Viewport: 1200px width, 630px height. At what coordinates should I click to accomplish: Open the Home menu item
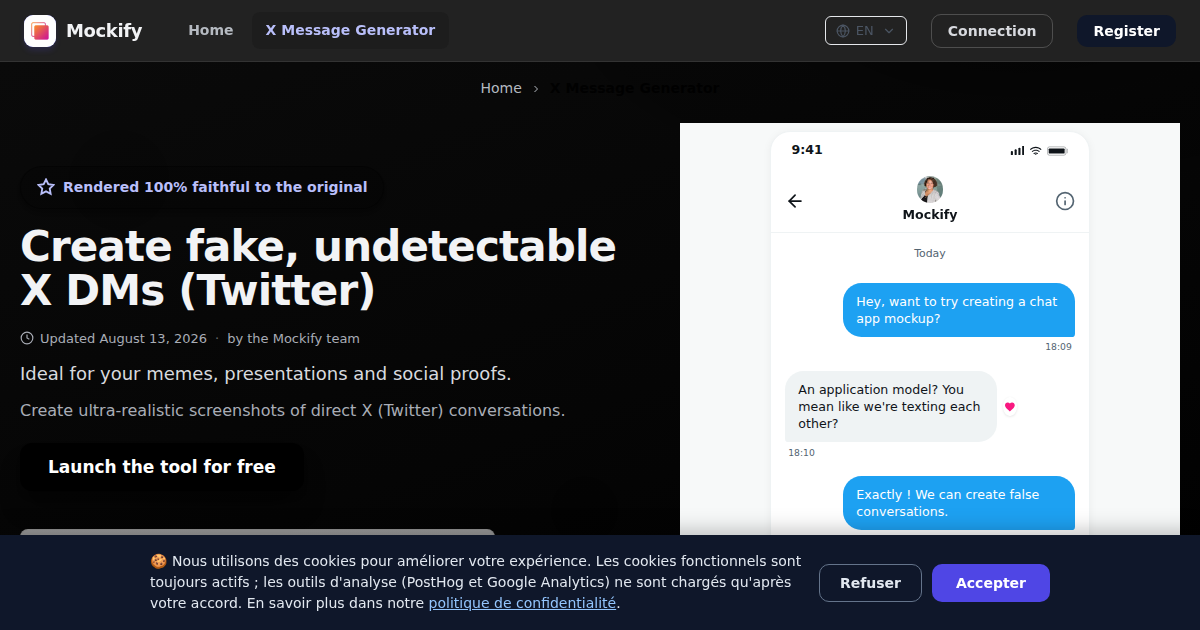211,31
